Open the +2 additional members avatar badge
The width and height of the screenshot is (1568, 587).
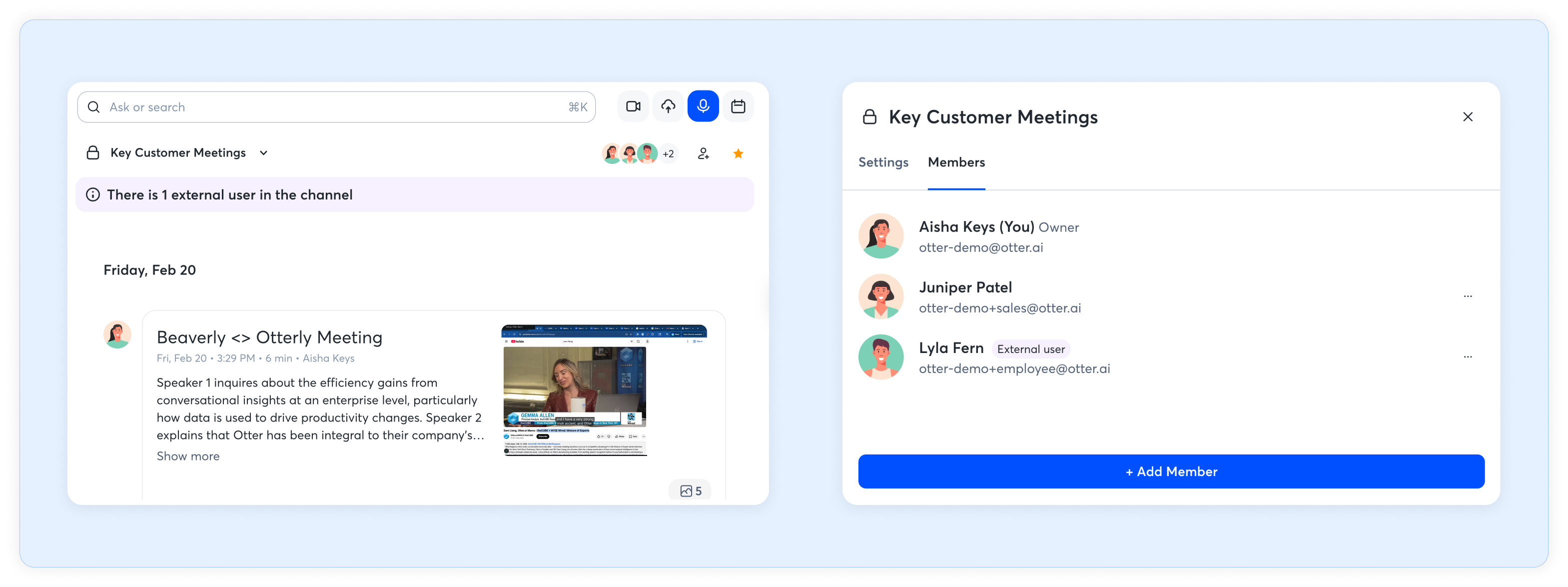point(669,154)
